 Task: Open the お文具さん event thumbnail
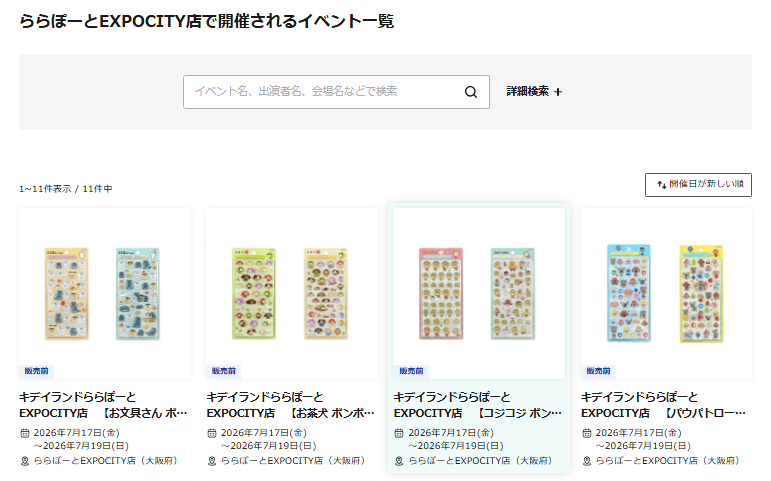click(105, 294)
